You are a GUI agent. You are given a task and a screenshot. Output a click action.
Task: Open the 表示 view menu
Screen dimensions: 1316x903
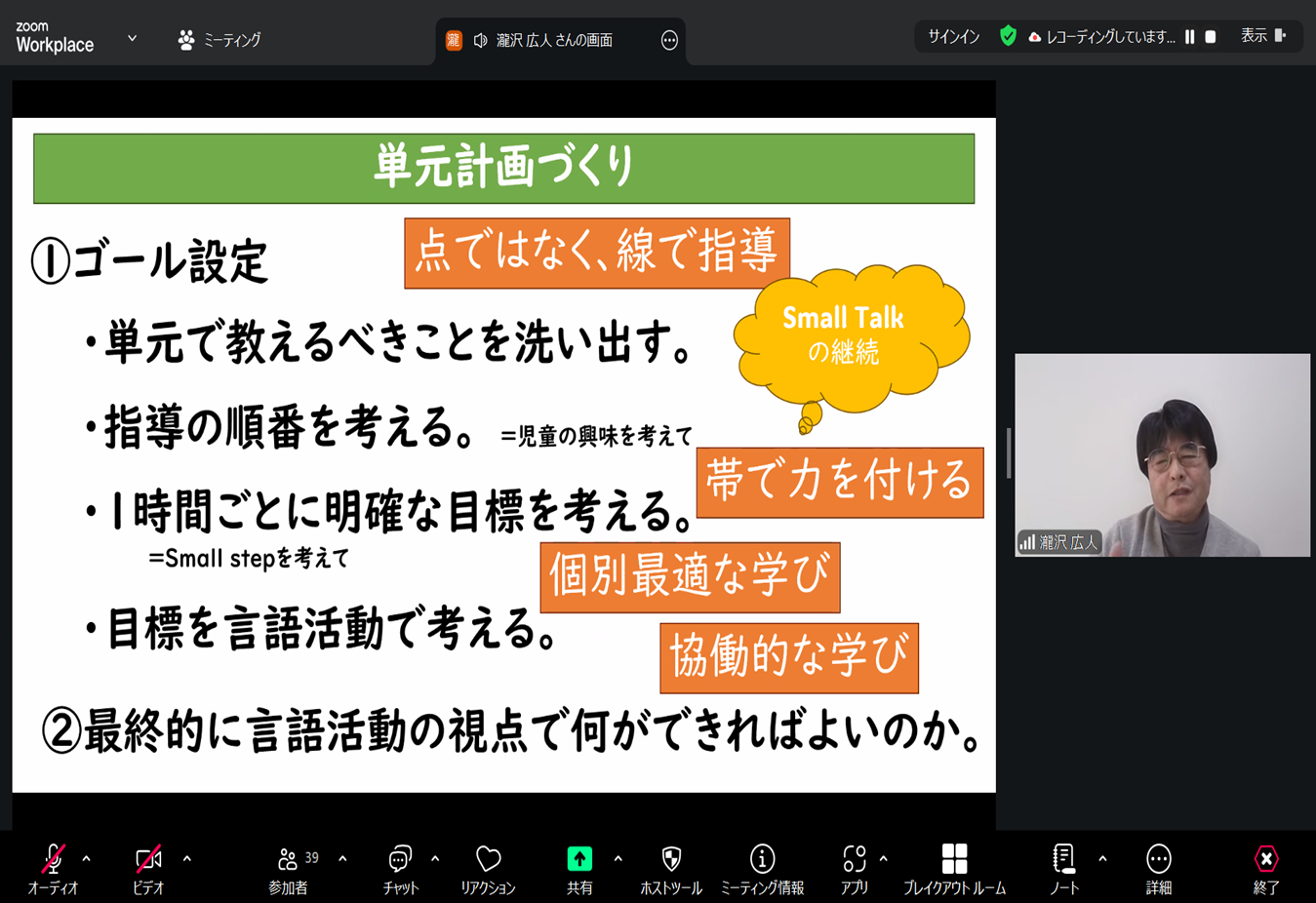tap(1263, 36)
